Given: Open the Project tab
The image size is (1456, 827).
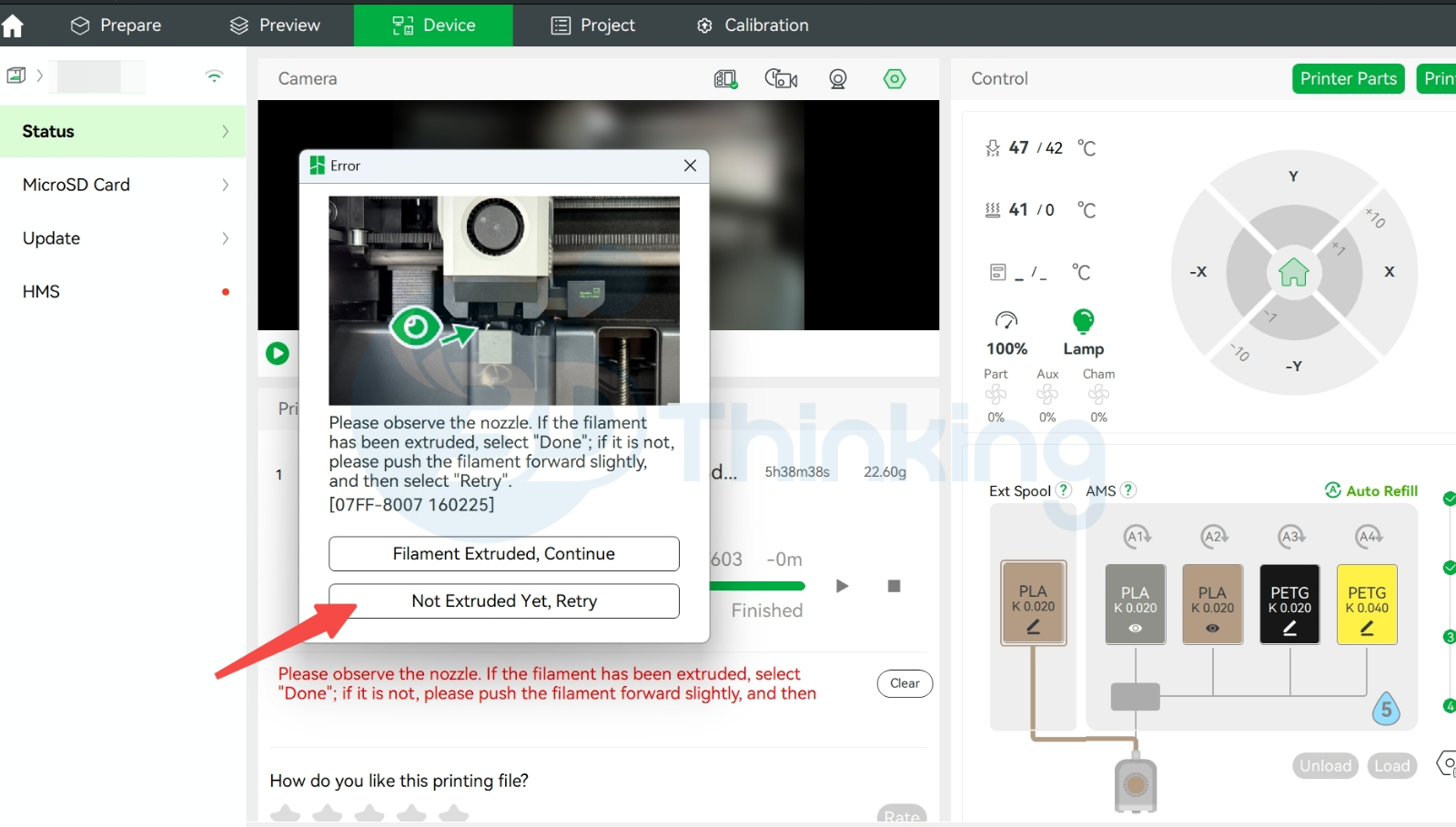Looking at the screenshot, I should [x=592, y=25].
